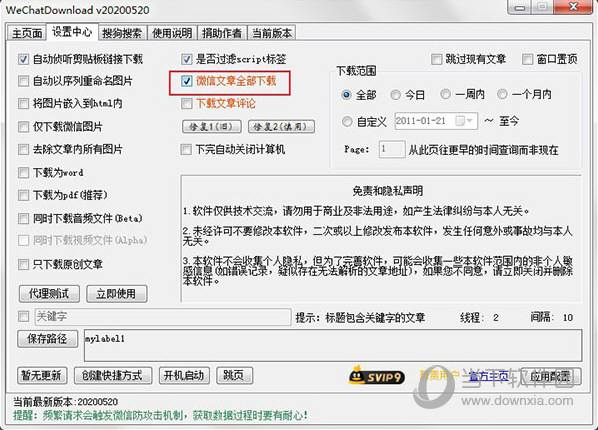Check 同时下载音频文件(Beta) option
This screenshot has width=598, height=430.
coord(23,218)
